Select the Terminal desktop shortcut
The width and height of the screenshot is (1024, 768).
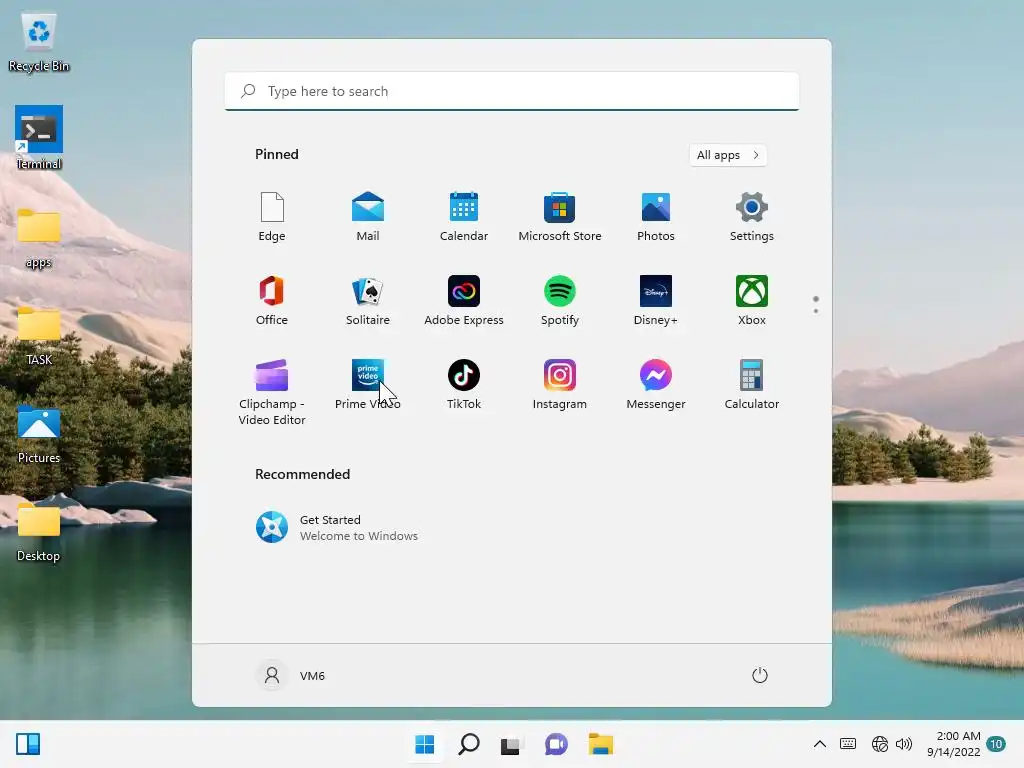pyautogui.click(x=39, y=138)
